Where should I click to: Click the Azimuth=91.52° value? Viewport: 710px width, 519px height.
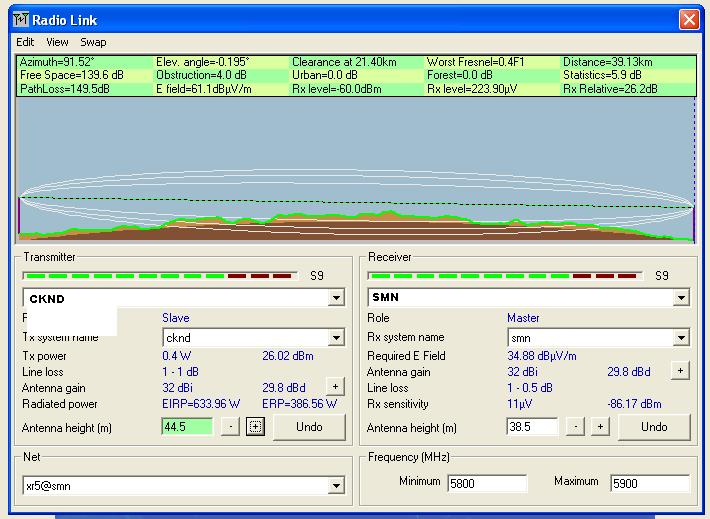(57, 62)
